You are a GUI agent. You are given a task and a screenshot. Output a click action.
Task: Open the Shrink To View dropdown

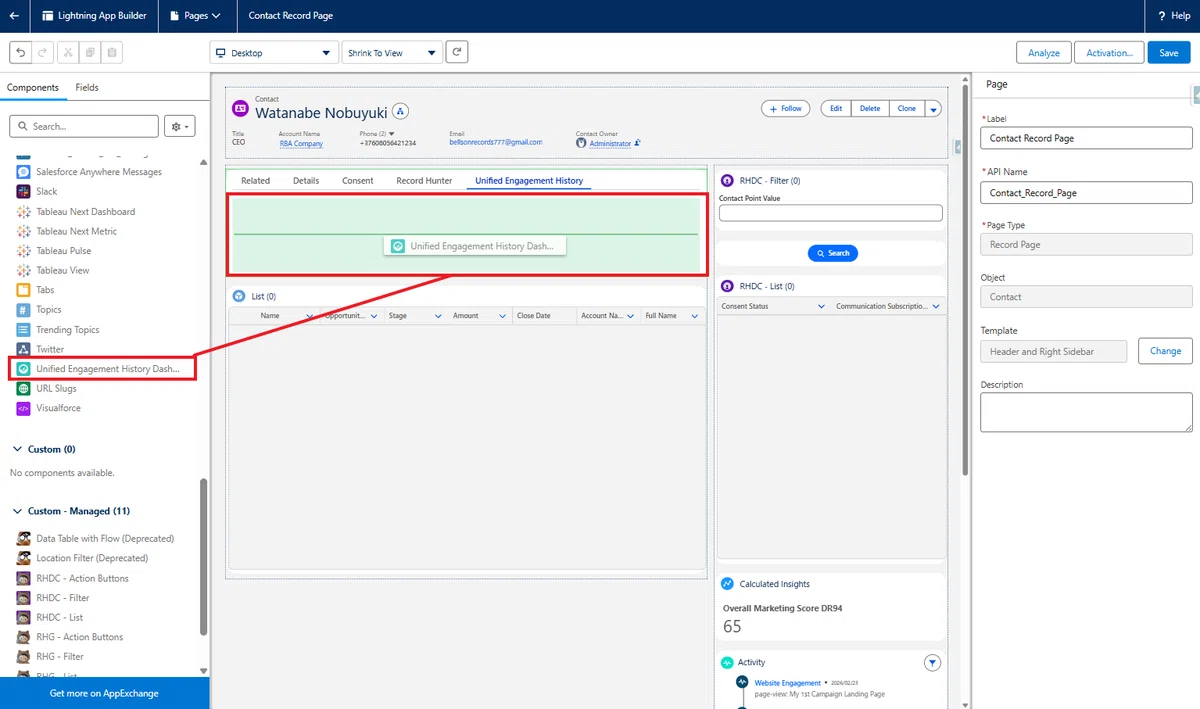pos(392,53)
